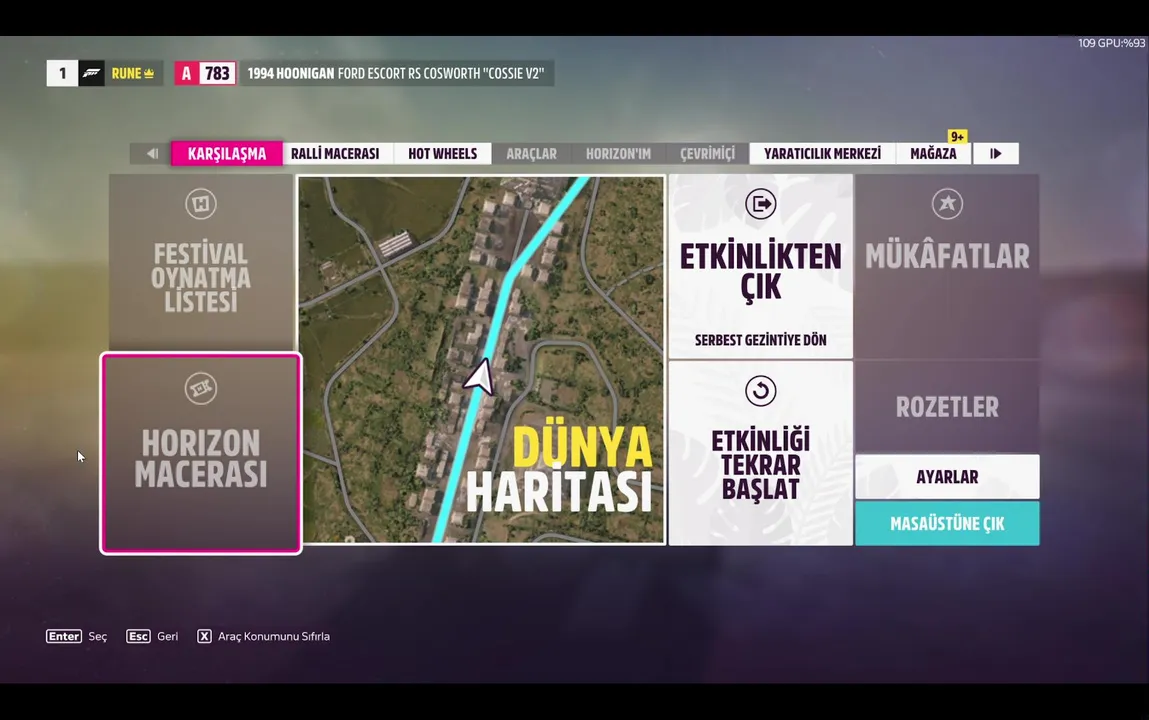Image resolution: width=1149 pixels, height=720 pixels.
Task: Click the white player arrow on the map
Action: (479, 377)
